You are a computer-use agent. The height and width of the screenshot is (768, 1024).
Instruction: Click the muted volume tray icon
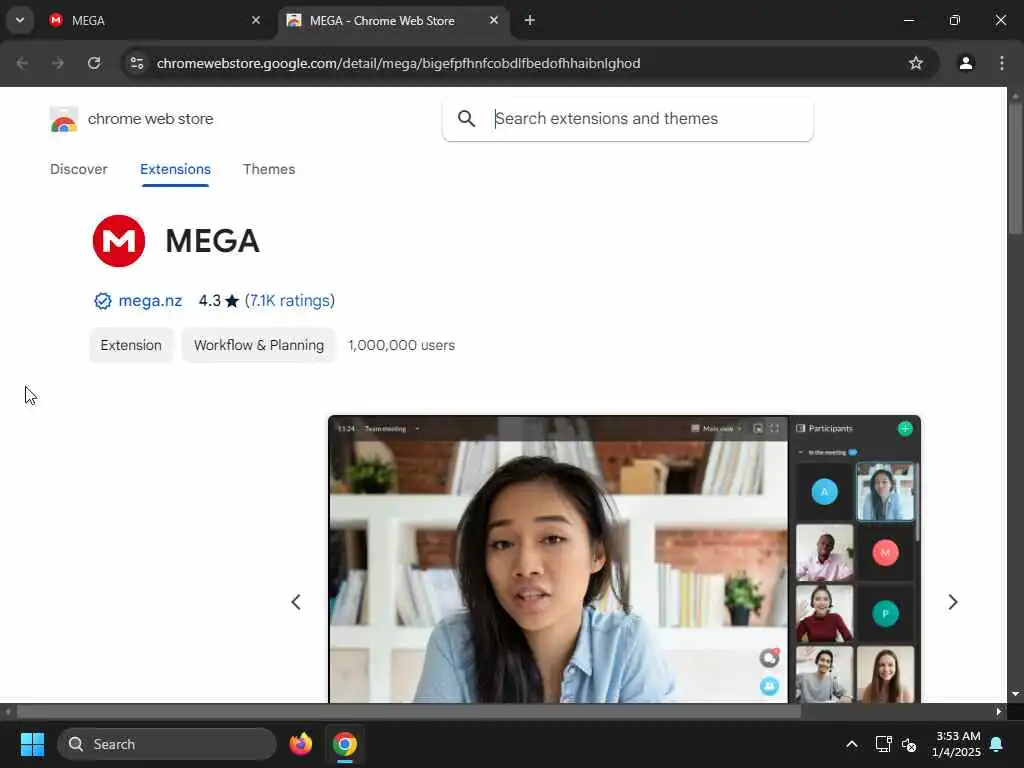908,744
